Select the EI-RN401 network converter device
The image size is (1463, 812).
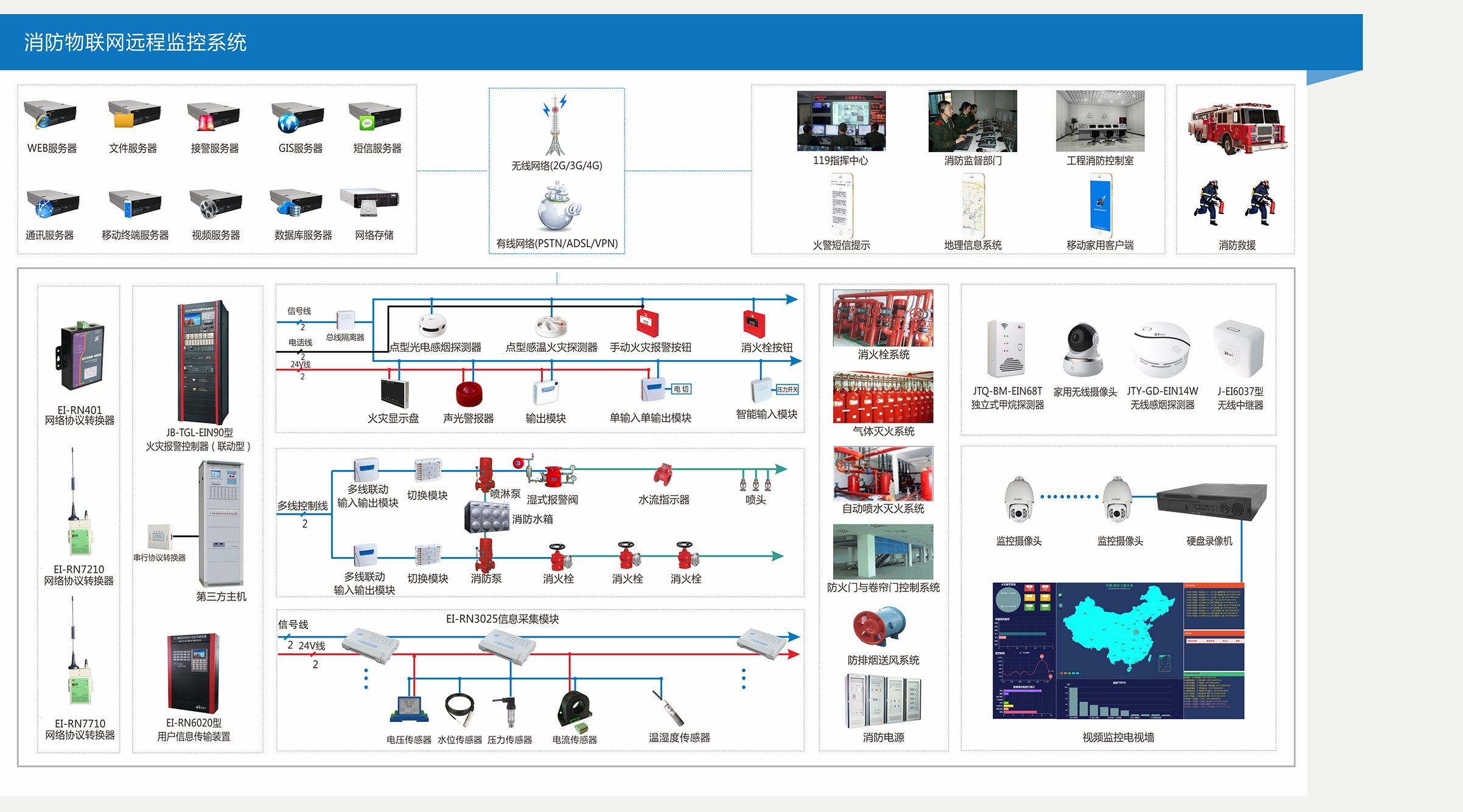[81, 356]
